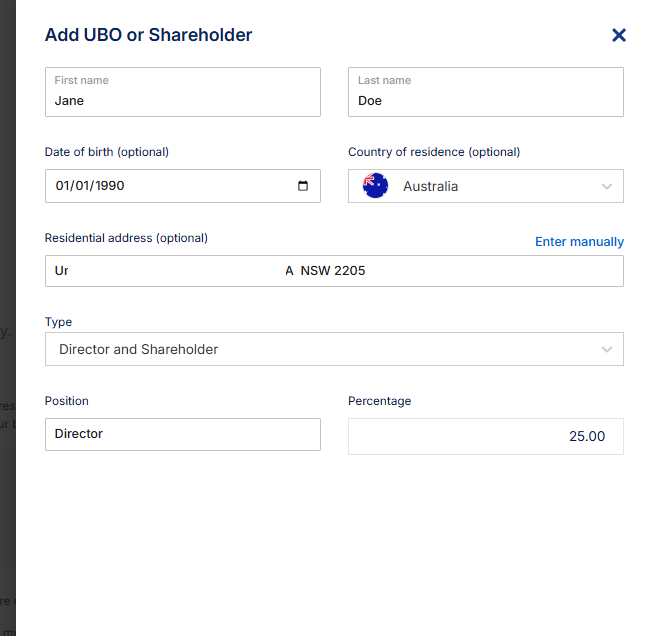Image resolution: width=652 pixels, height=636 pixels.
Task: Close the Add UBO or Shareholder dialog
Action: pos(619,35)
